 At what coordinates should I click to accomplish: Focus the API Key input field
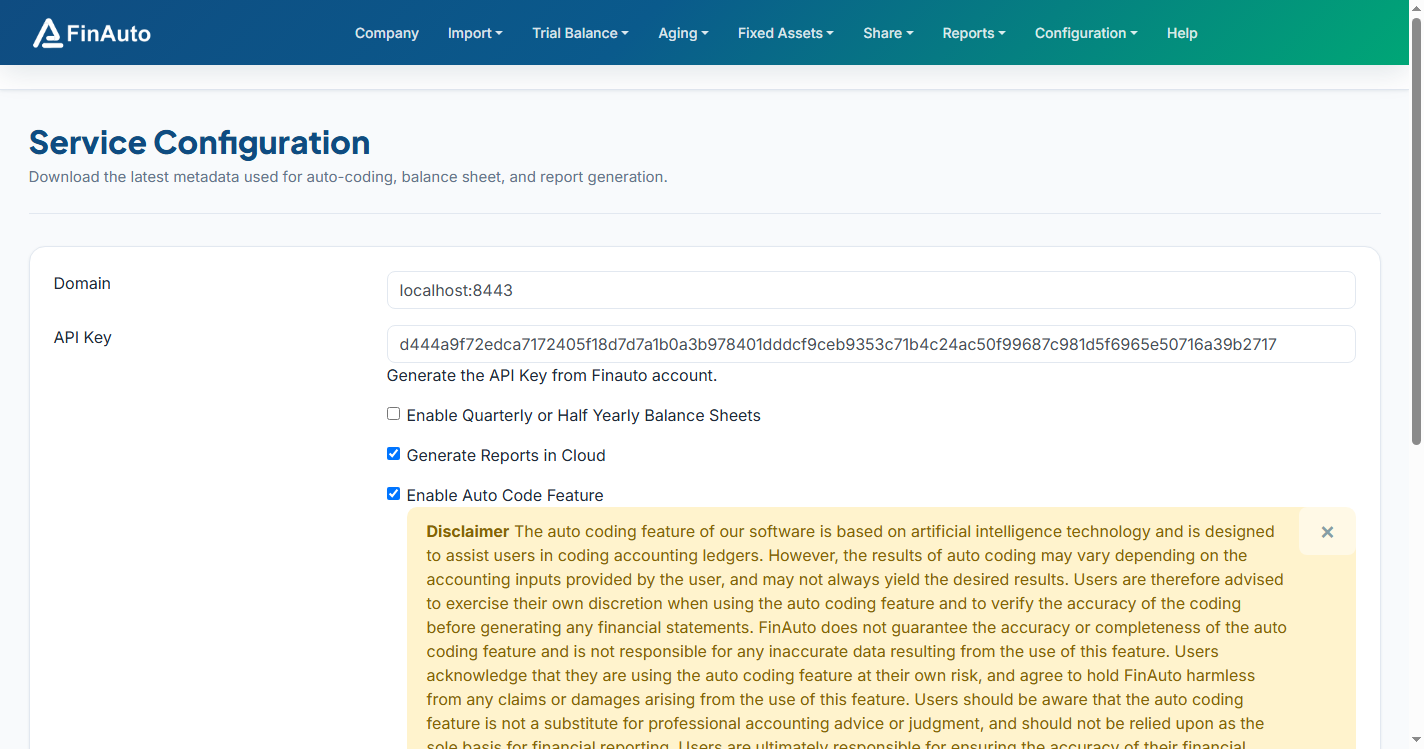tap(871, 344)
